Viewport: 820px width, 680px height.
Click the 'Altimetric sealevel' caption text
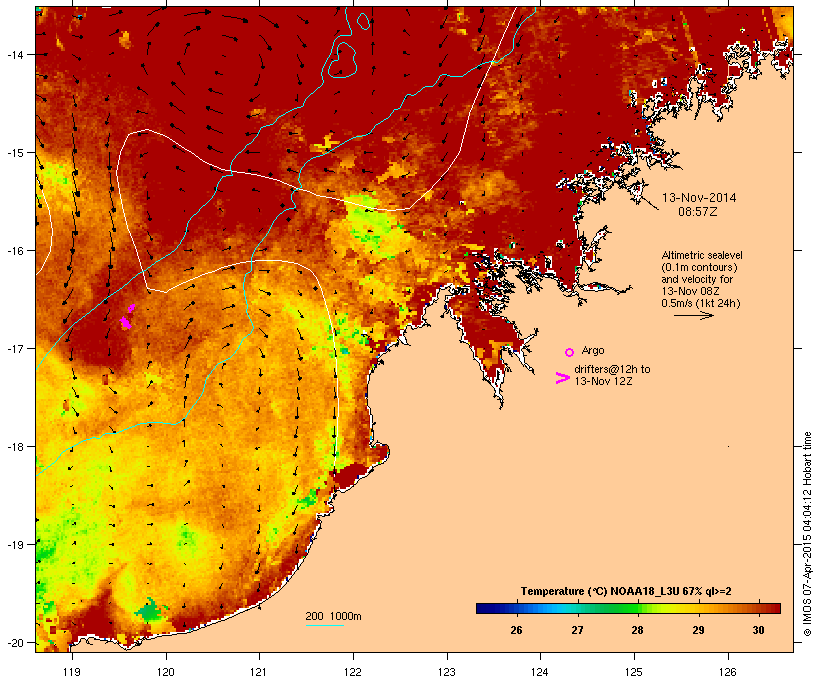coord(702,255)
